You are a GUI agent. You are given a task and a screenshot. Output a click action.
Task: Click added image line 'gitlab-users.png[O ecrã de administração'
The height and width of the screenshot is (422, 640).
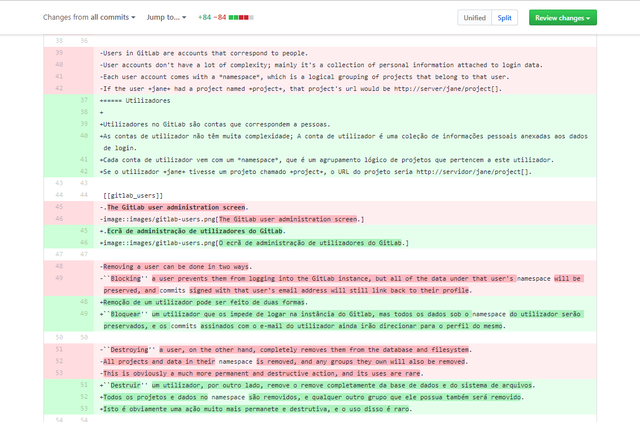tap(254, 242)
